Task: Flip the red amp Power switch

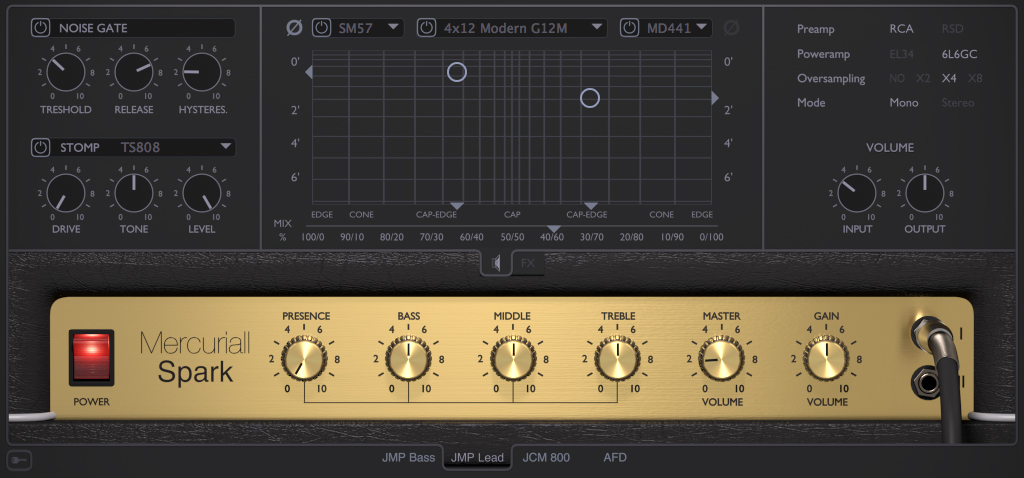Action: click(x=91, y=357)
